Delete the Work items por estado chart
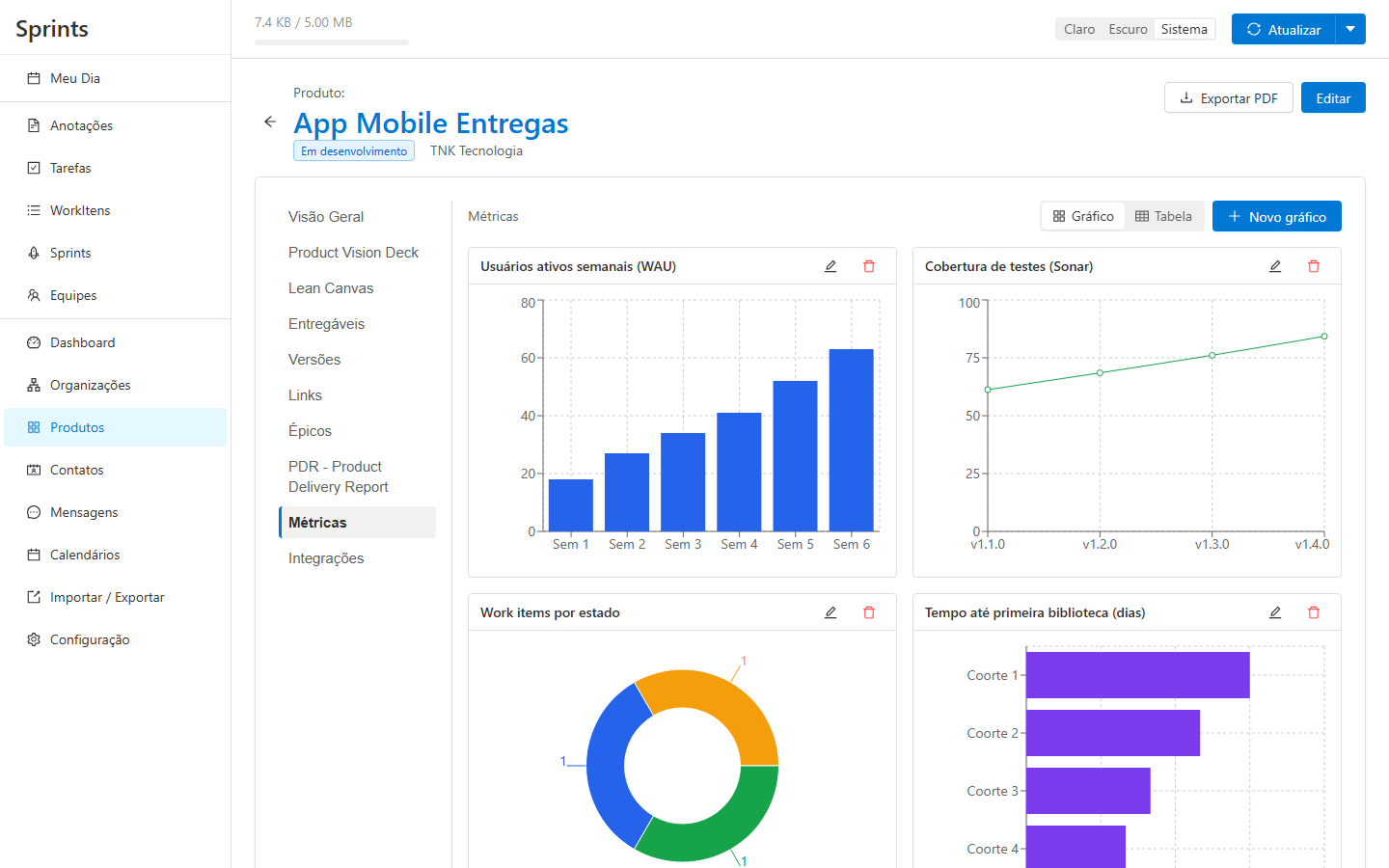This screenshot has height=868, width=1389. click(x=869, y=612)
